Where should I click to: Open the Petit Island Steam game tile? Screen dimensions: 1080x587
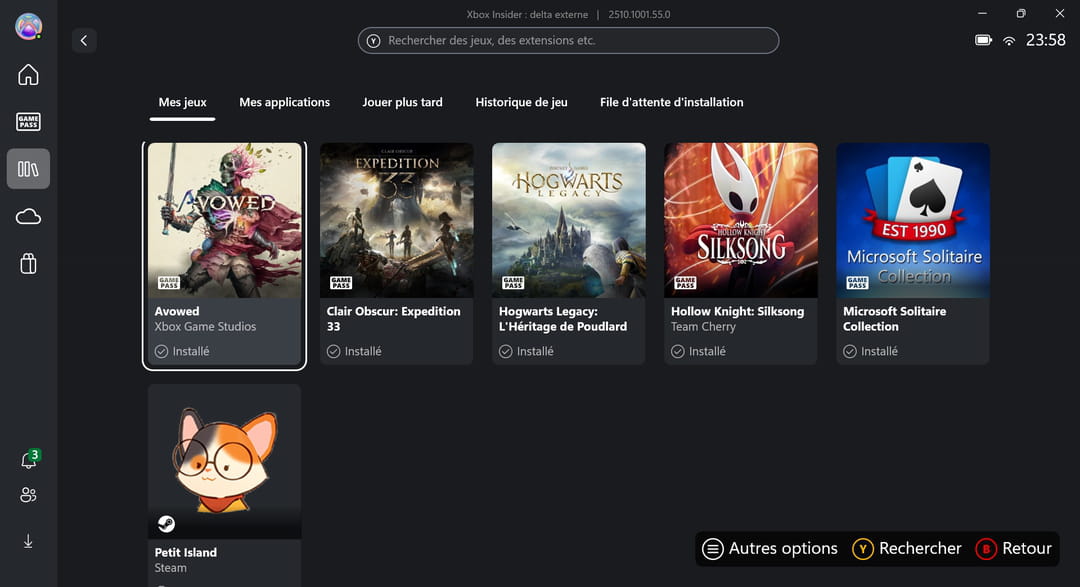tap(224, 462)
